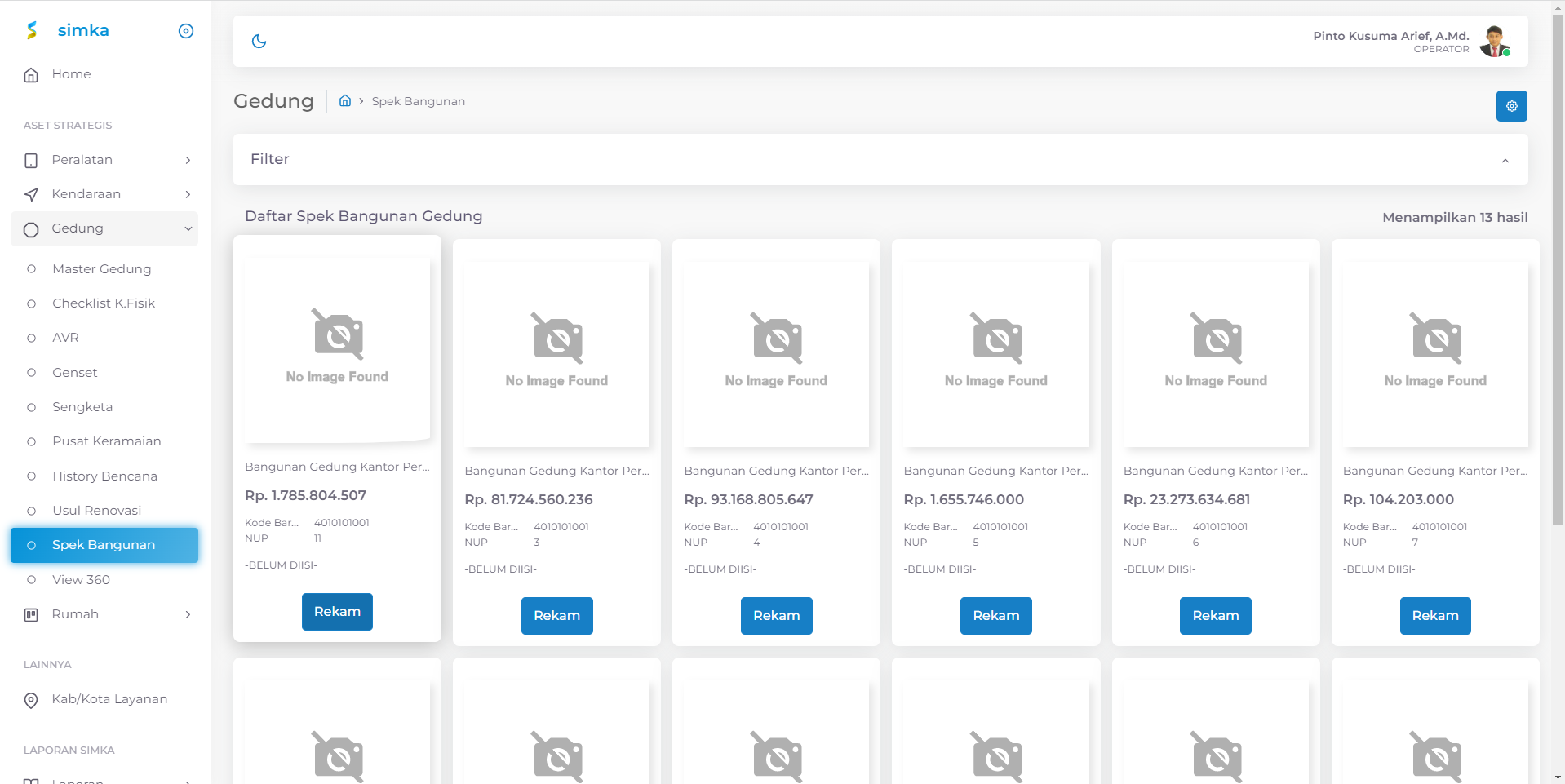Screen dimensions: 1565x784
Task: Click the NUP 11 card's No Image thumbnail
Action: coord(337,350)
